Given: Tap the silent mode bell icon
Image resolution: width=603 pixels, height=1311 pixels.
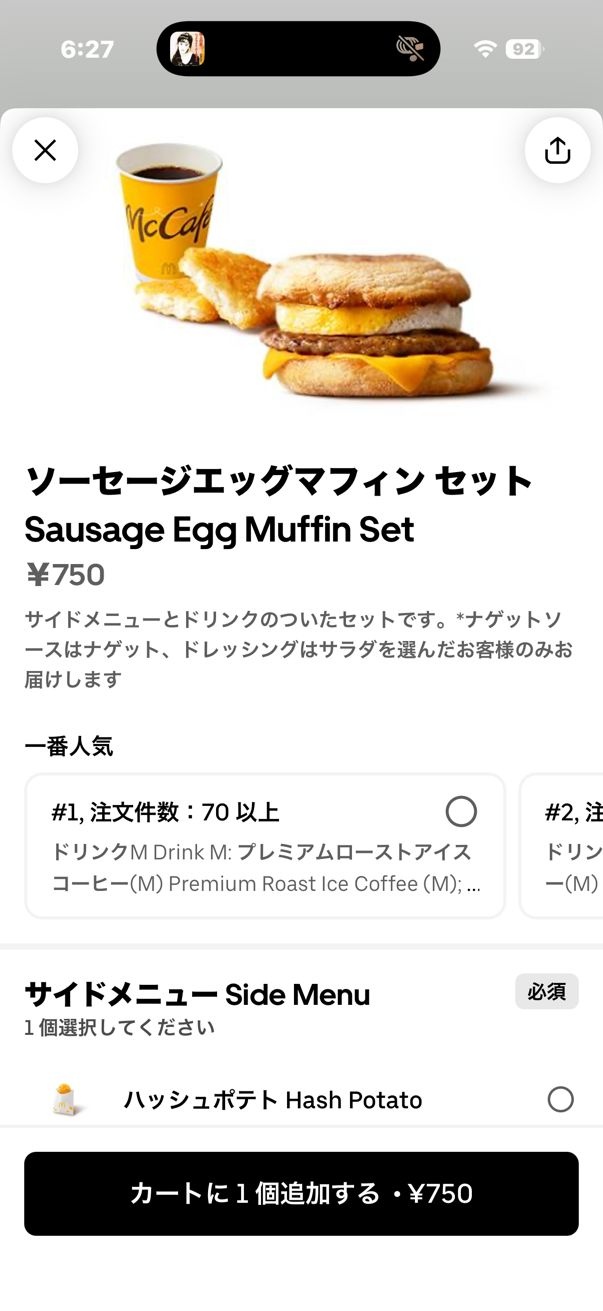Looking at the screenshot, I should pos(410,48).
